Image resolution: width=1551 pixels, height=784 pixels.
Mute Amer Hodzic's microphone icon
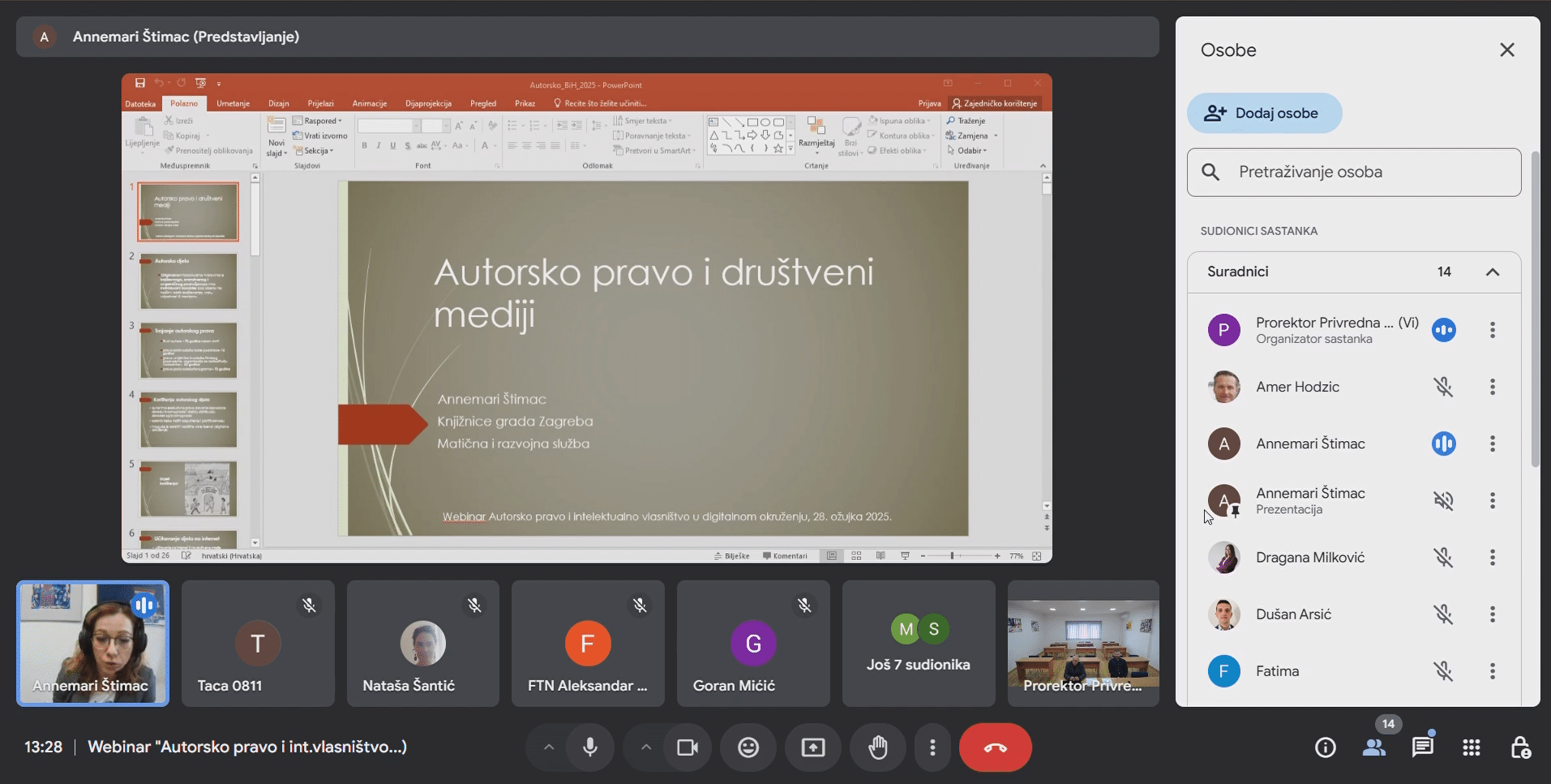coord(1443,387)
